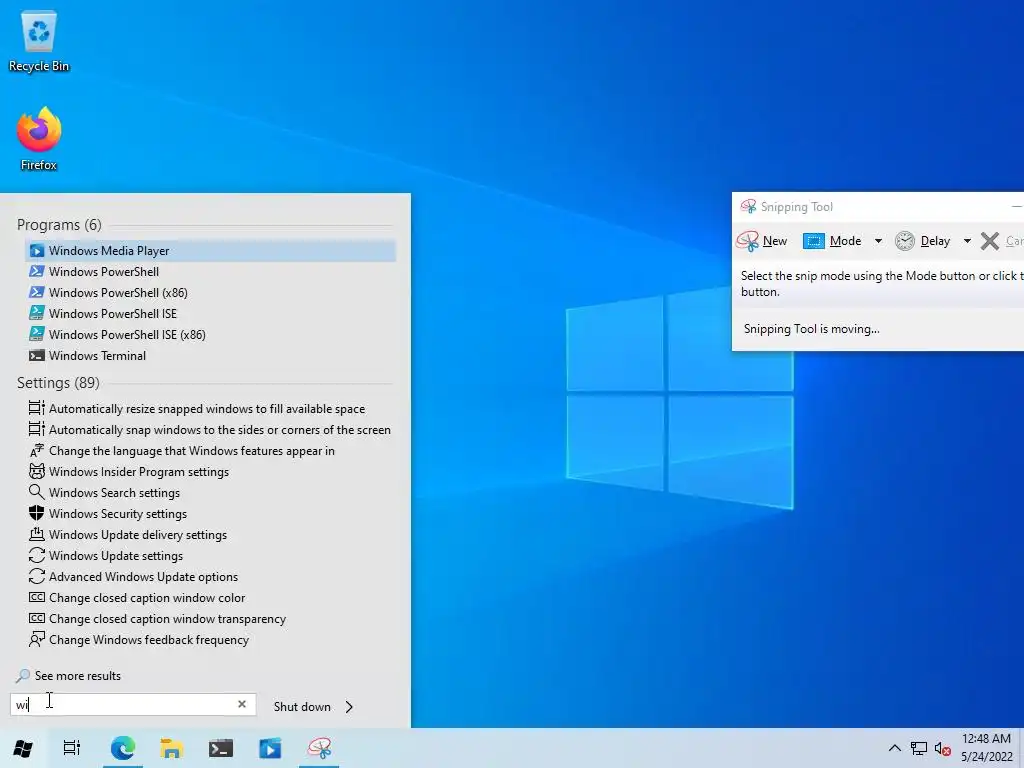Image resolution: width=1024 pixels, height=768 pixels.
Task: Launch Firefox from the desktop icon
Action: 39,138
